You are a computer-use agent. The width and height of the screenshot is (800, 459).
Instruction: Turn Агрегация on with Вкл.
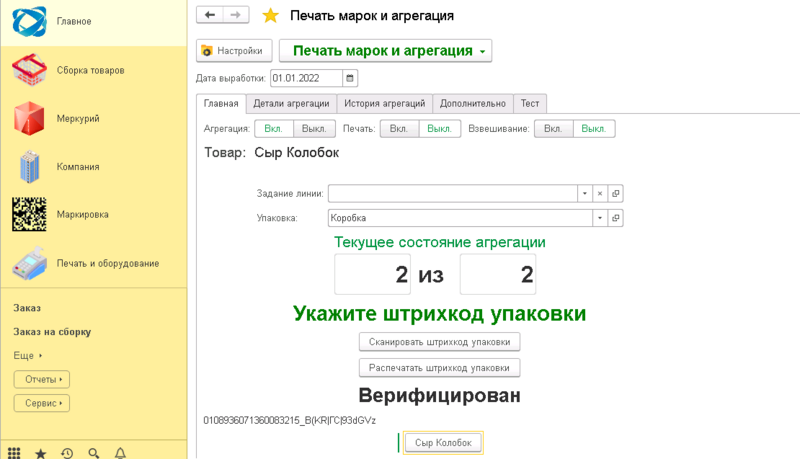point(274,129)
